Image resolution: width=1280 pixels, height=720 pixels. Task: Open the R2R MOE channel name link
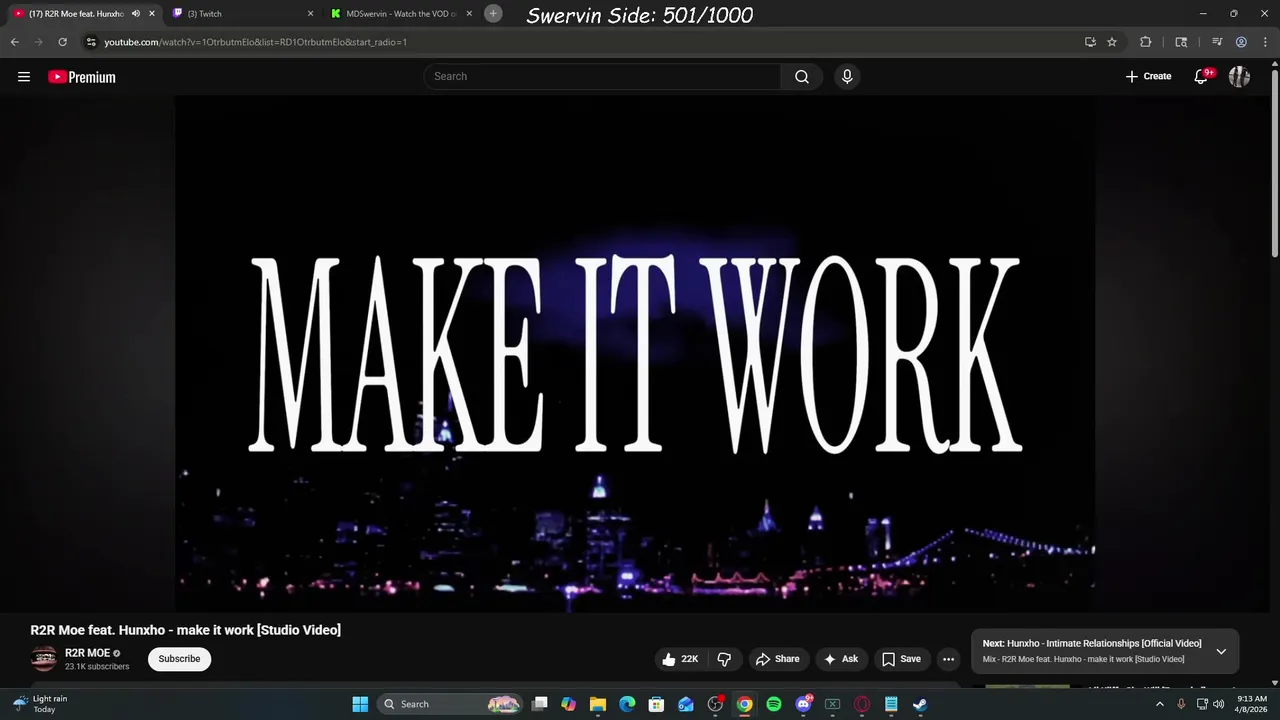tap(87, 653)
